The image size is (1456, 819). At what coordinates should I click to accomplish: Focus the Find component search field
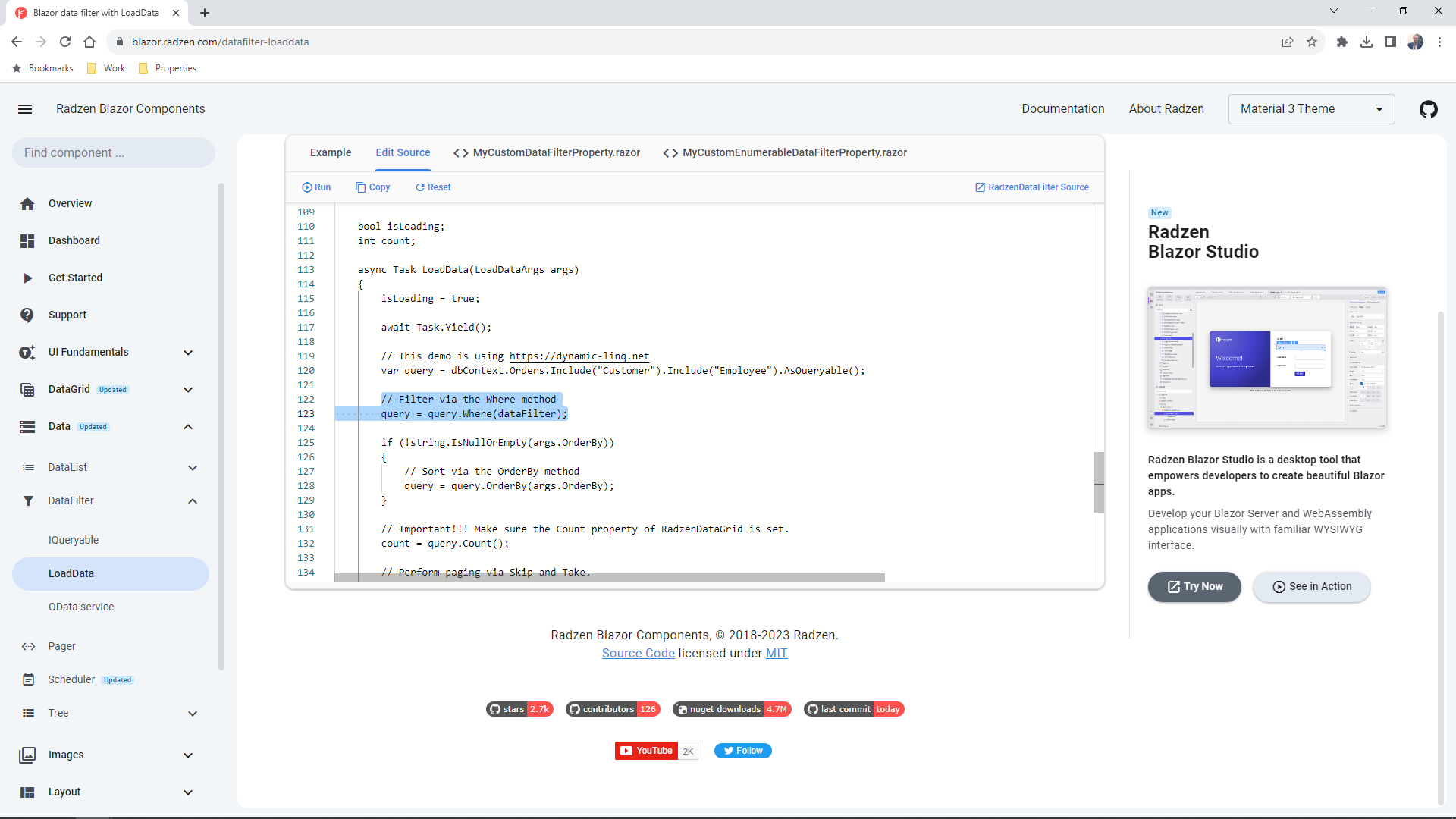tap(113, 152)
